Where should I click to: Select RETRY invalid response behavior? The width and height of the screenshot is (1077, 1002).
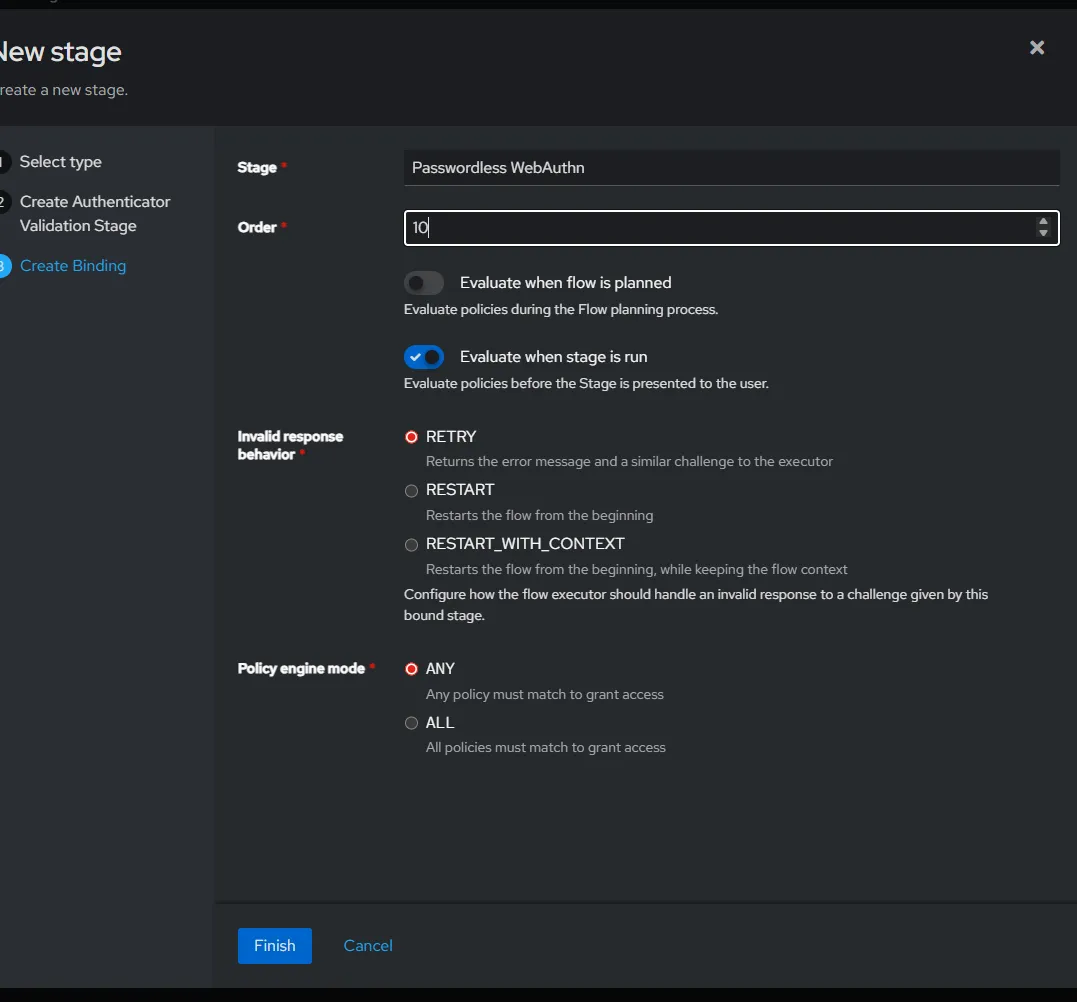click(x=411, y=437)
